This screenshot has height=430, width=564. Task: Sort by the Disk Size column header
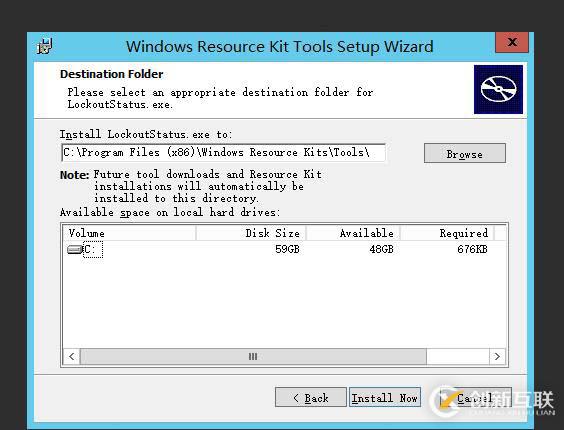tap(251, 233)
